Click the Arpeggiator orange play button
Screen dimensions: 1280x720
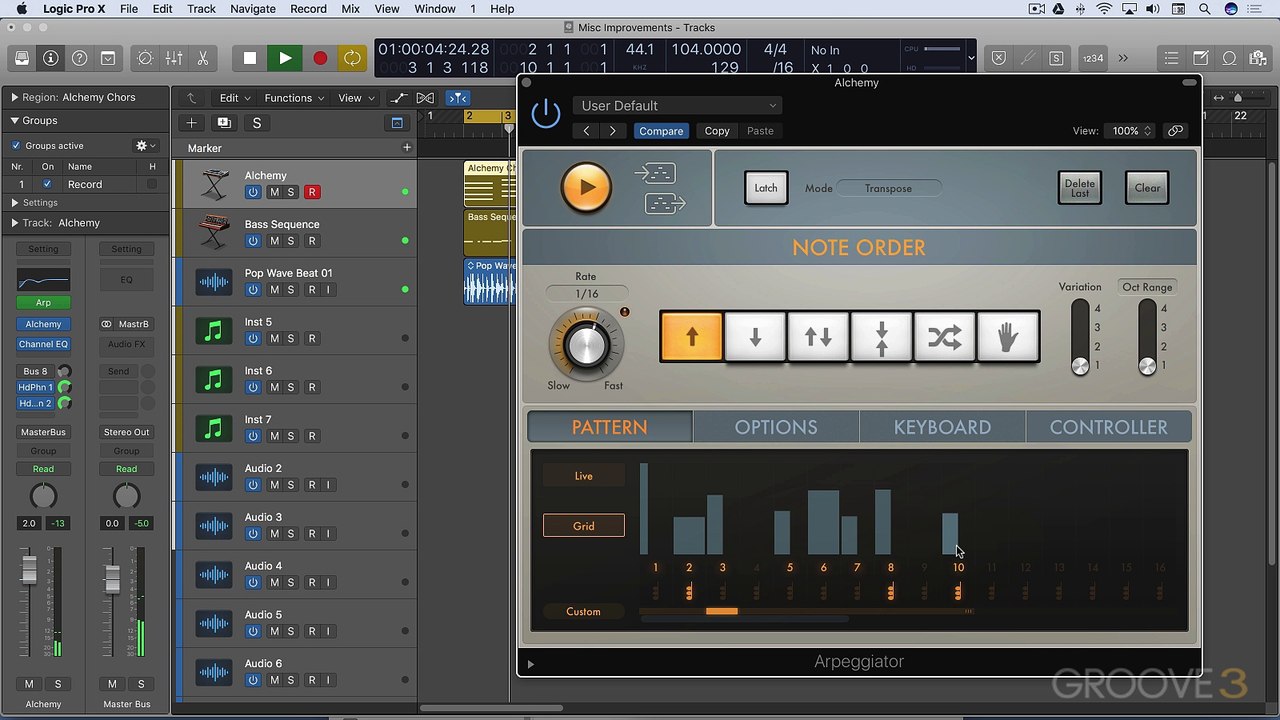click(586, 187)
